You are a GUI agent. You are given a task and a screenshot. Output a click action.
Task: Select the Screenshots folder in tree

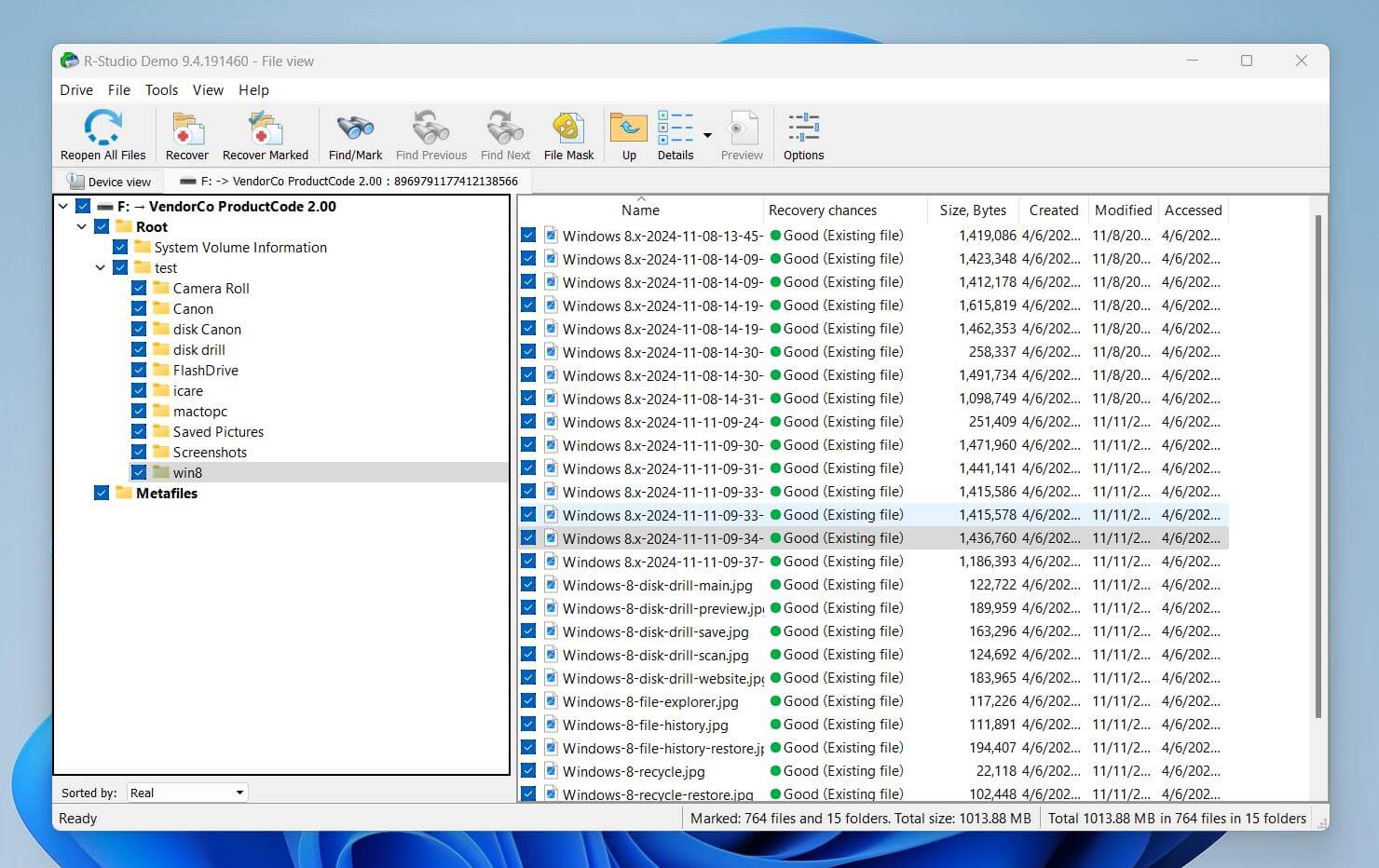(x=210, y=453)
